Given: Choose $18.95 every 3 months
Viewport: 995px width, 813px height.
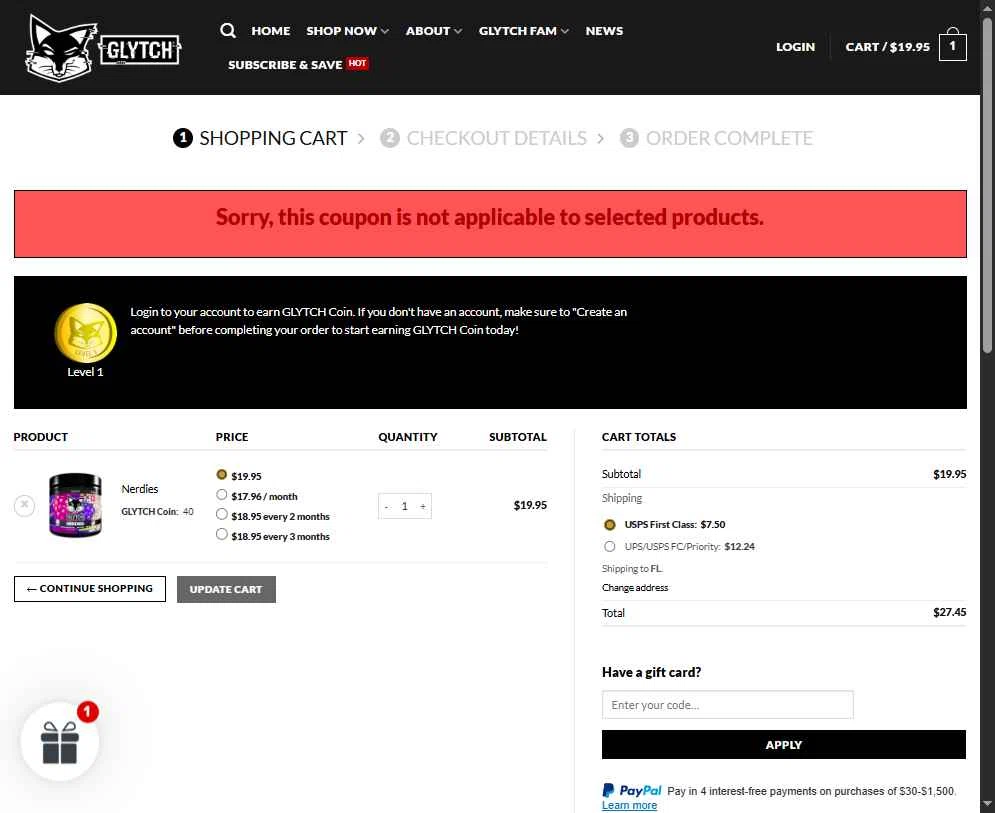Looking at the screenshot, I should tap(221, 535).
